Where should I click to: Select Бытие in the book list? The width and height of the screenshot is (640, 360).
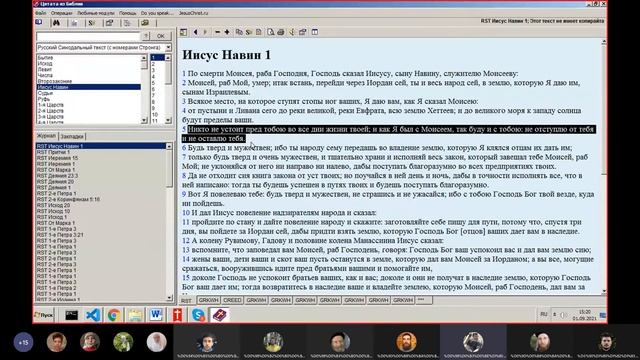pos(45,58)
